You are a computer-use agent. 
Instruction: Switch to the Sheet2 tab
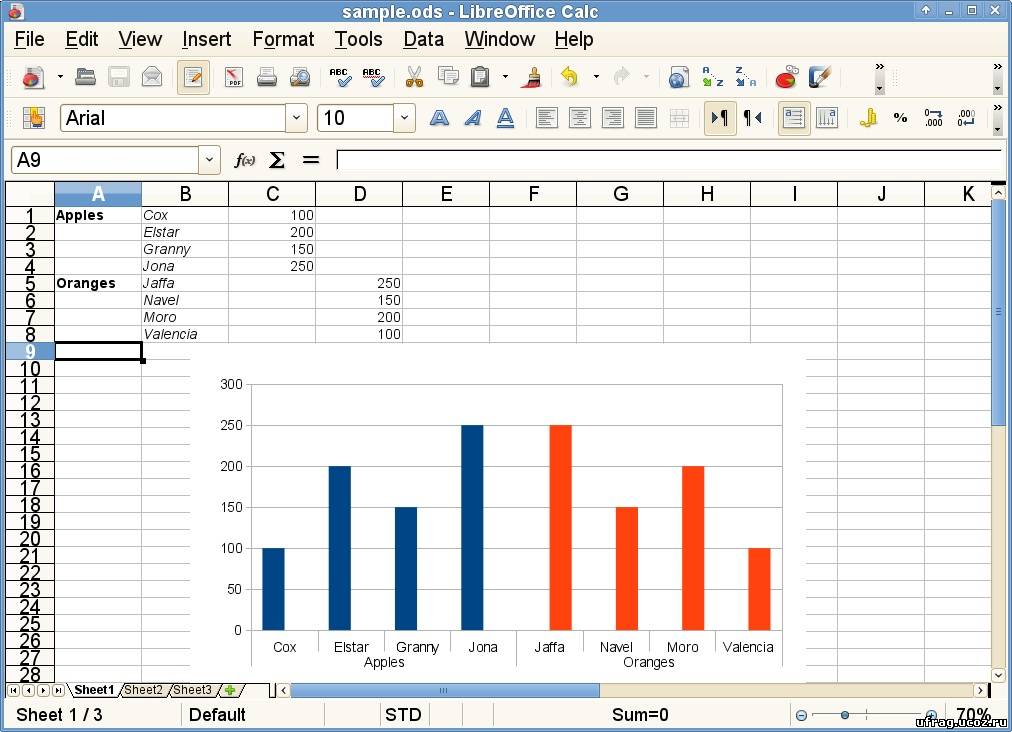[143, 690]
